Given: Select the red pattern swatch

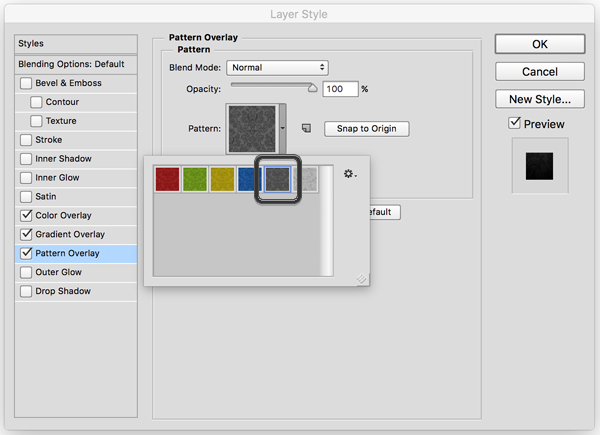Looking at the screenshot, I should [167, 179].
